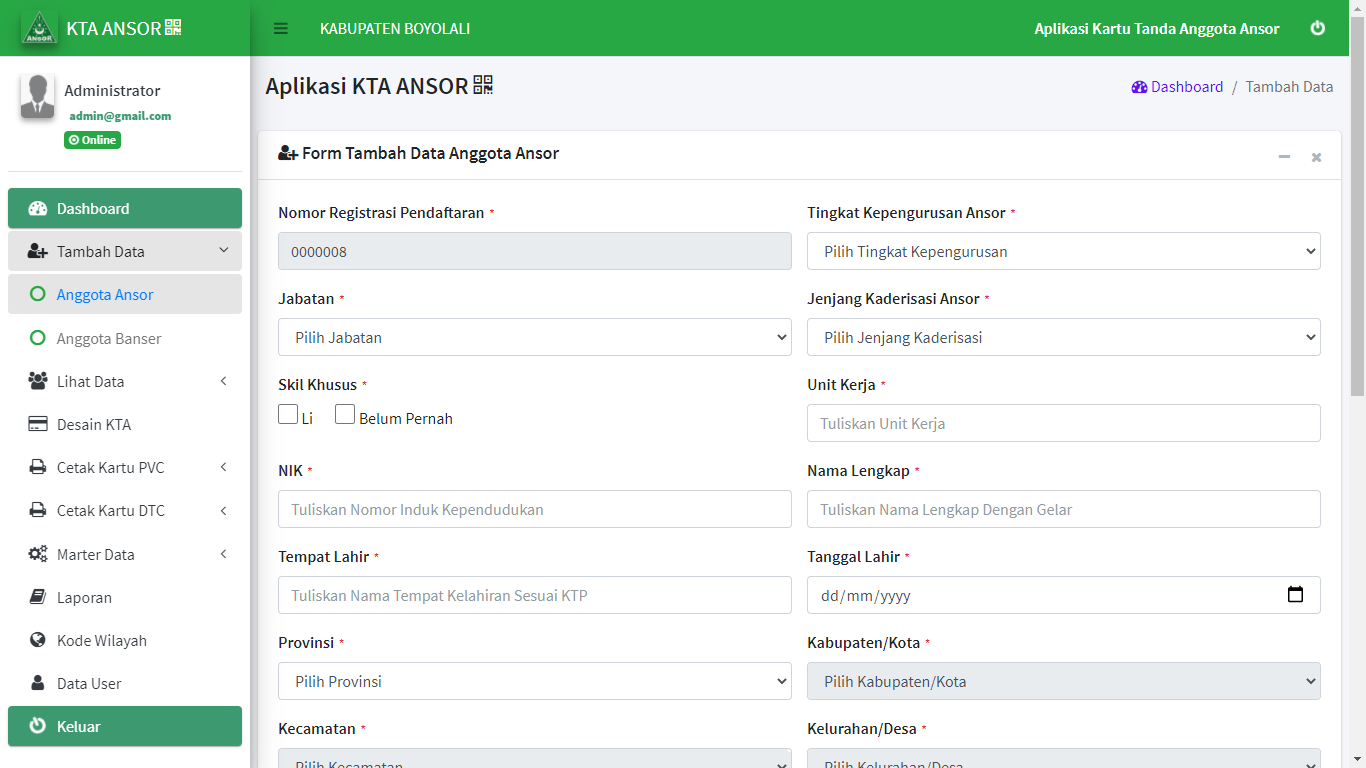Click the KTA ANSOR logo icon
The height and width of the screenshot is (768, 1366).
(40, 28)
